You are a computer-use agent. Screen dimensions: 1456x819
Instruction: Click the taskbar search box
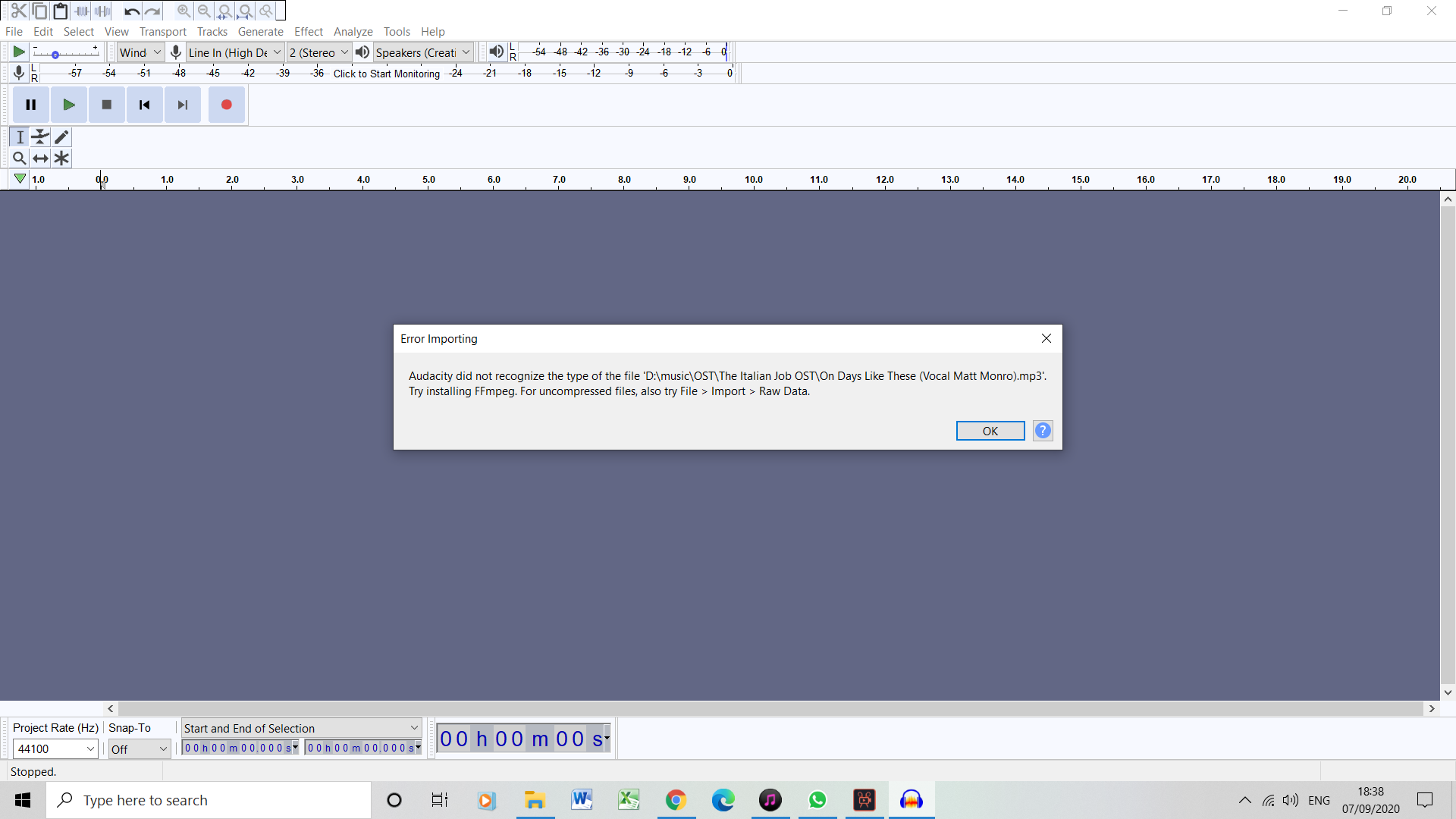pos(209,800)
